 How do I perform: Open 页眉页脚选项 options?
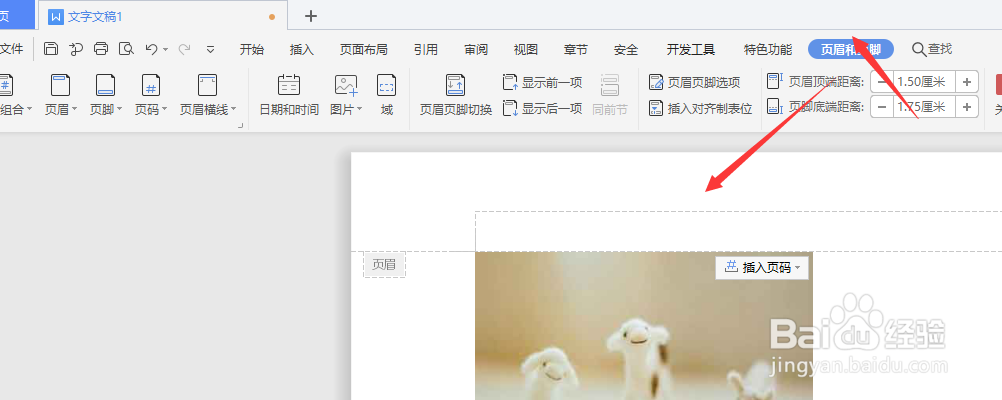695,82
